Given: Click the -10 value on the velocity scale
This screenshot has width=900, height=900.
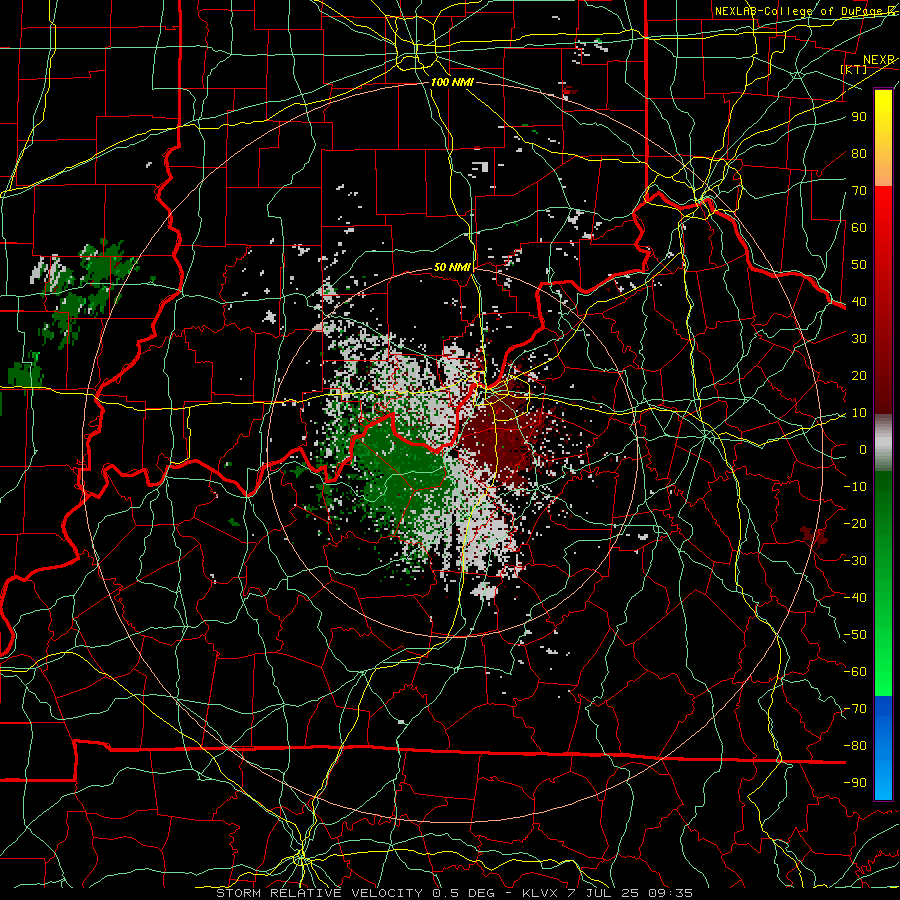Looking at the screenshot, I should pyautogui.click(x=855, y=487).
